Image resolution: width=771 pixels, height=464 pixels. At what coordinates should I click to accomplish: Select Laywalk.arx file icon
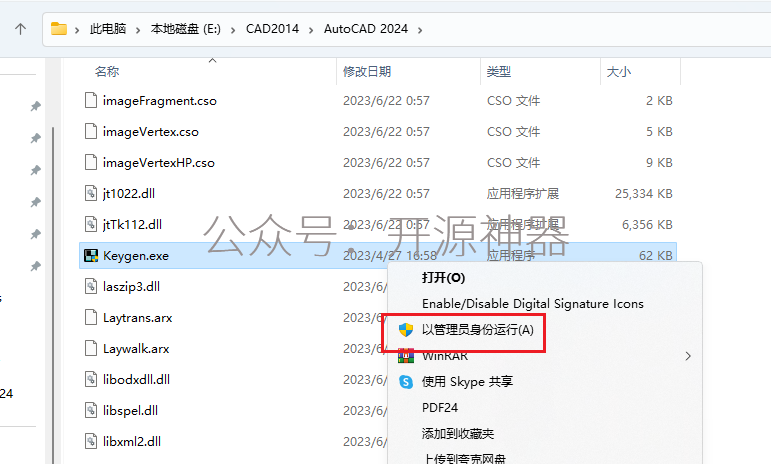tap(91, 348)
